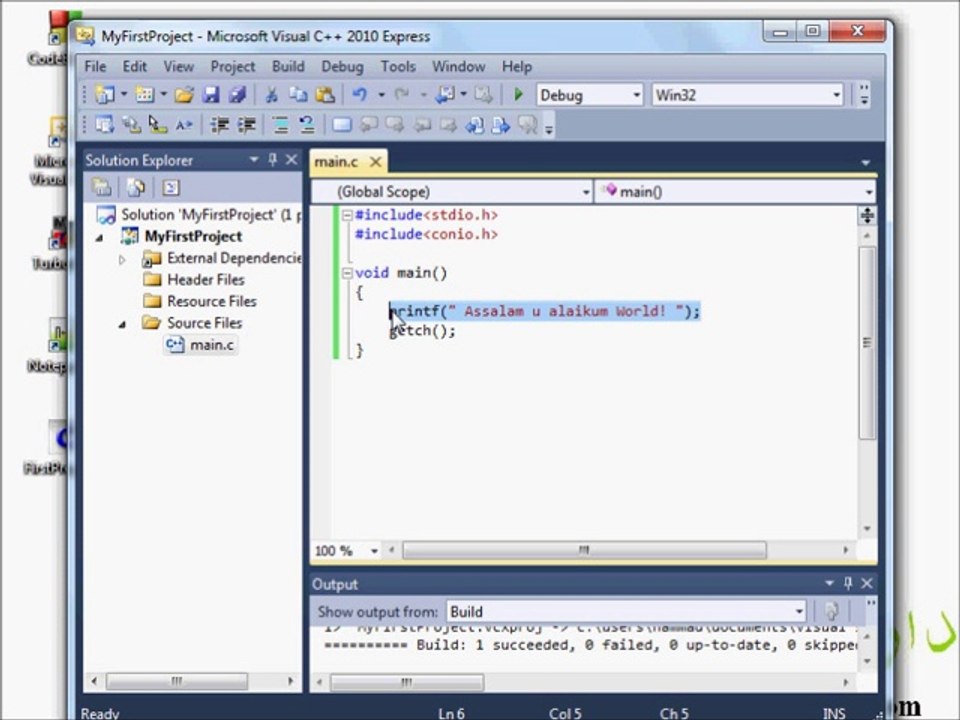Click the Display Word Completion icon

coord(184,125)
